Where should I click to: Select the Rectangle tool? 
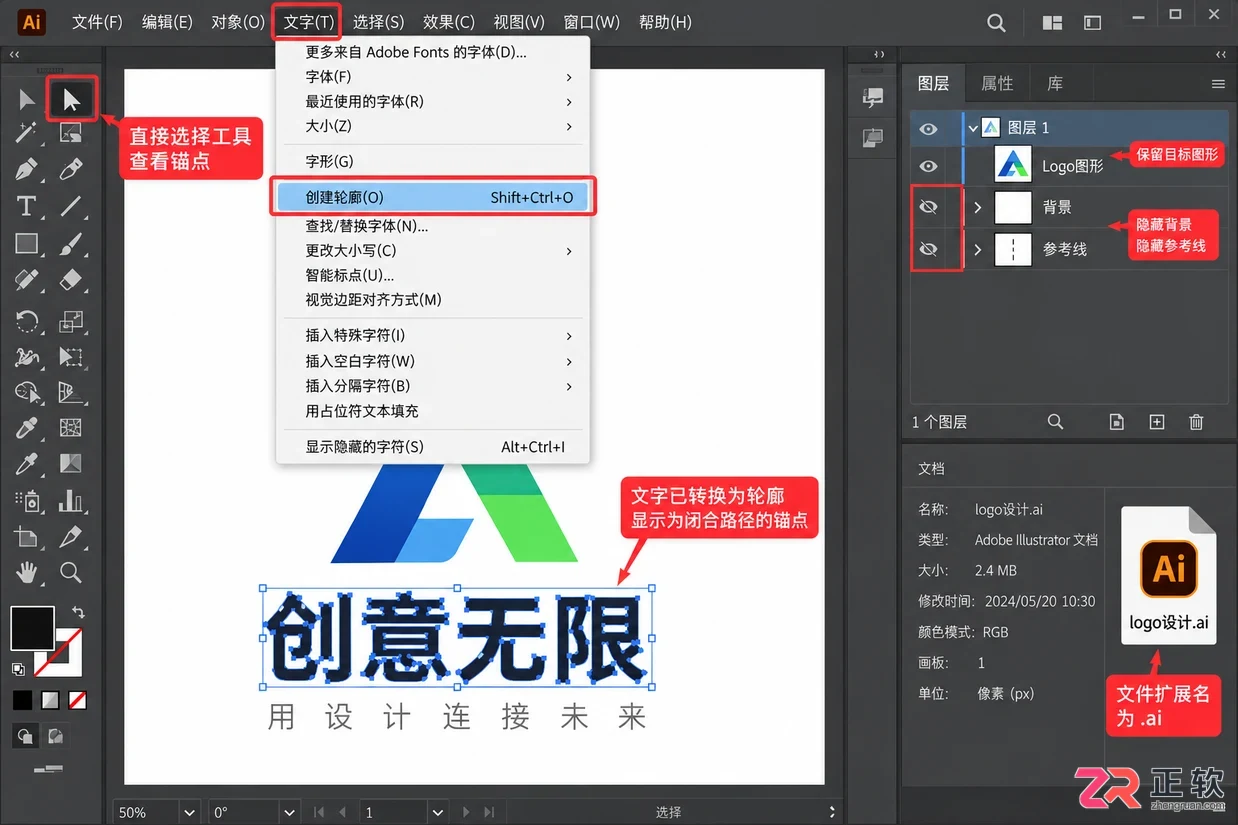27,244
